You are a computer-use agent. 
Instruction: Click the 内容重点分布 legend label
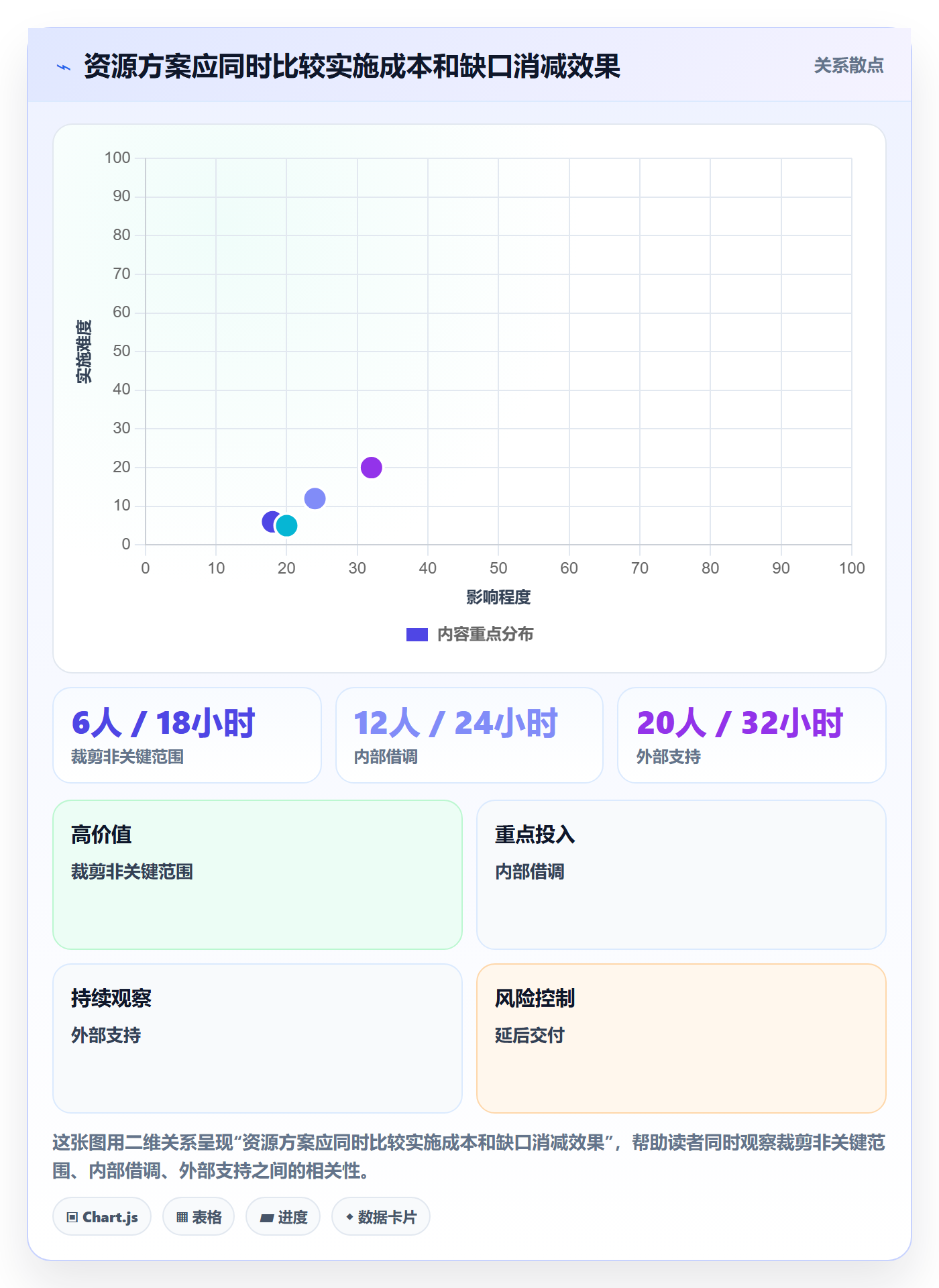[x=485, y=635]
